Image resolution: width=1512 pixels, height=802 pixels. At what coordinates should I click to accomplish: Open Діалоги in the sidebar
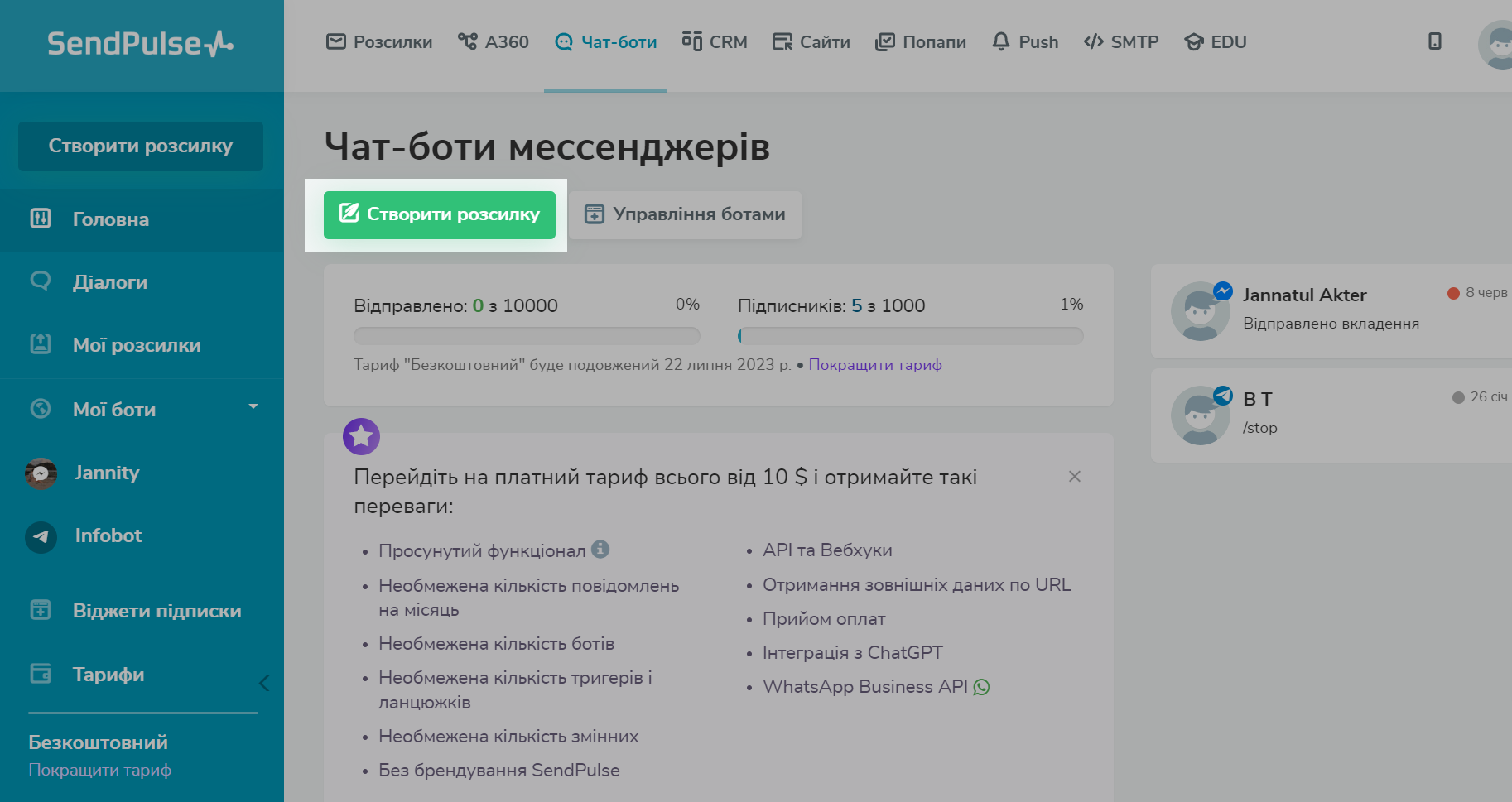click(109, 282)
